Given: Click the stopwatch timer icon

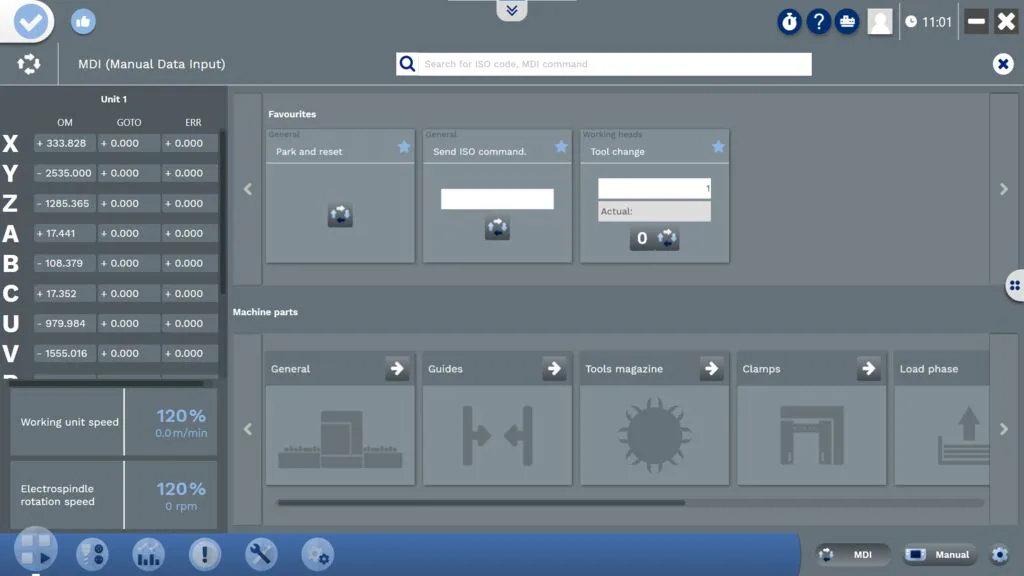Looking at the screenshot, I should 790,22.
